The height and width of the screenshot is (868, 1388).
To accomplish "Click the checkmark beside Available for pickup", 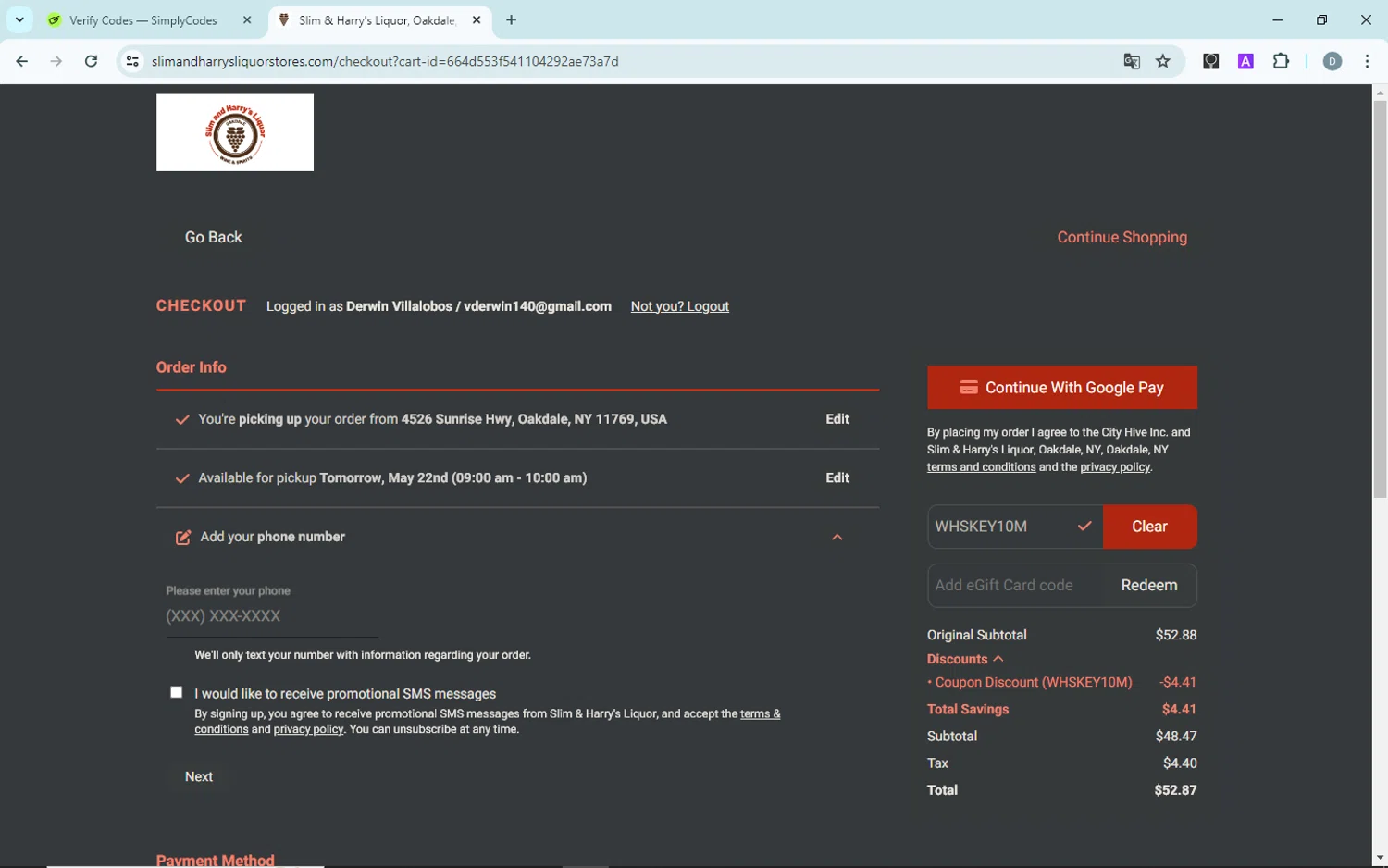I will [182, 479].
